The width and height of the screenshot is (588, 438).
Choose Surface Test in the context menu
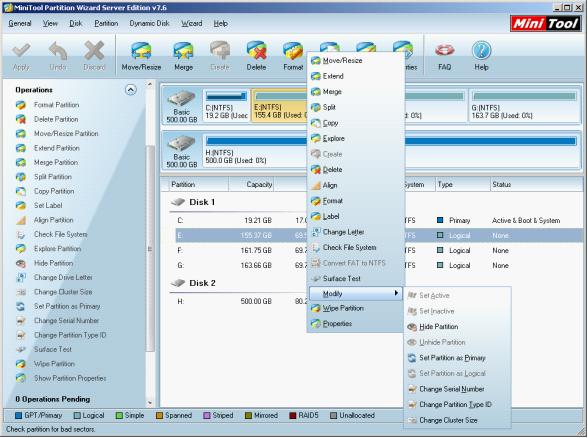341,279
